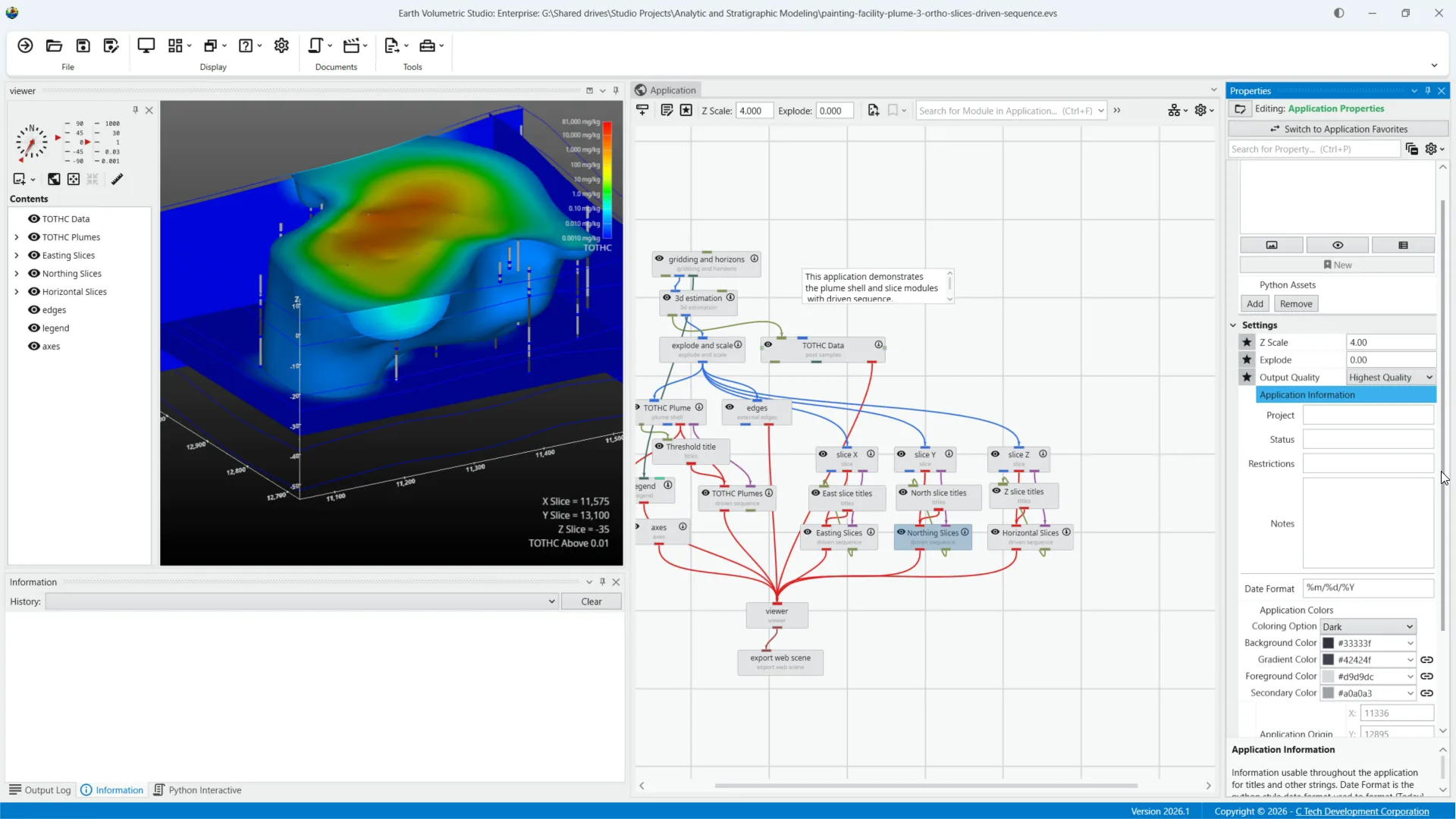Viewport: 1456px width, 819px height.
Task: Click the notes list icon in Application toolbar
Action: coord(667,111)
